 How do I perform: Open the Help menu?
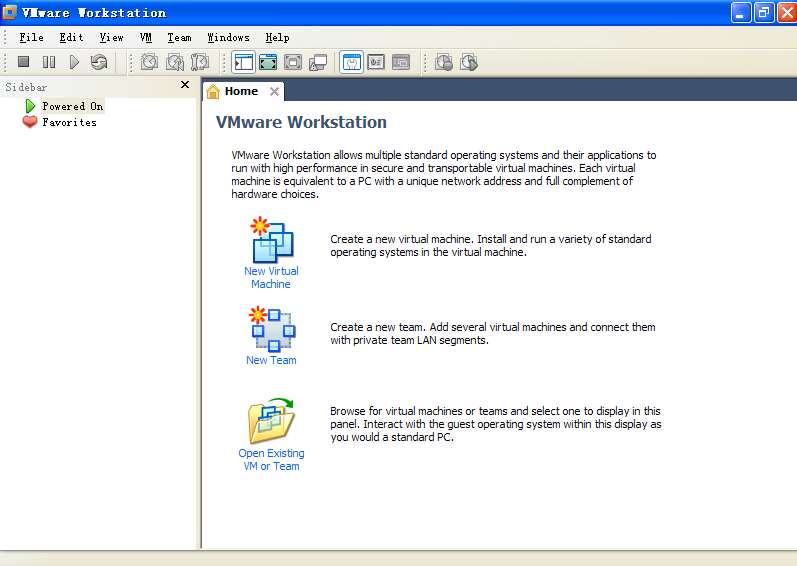click(277, 38)
